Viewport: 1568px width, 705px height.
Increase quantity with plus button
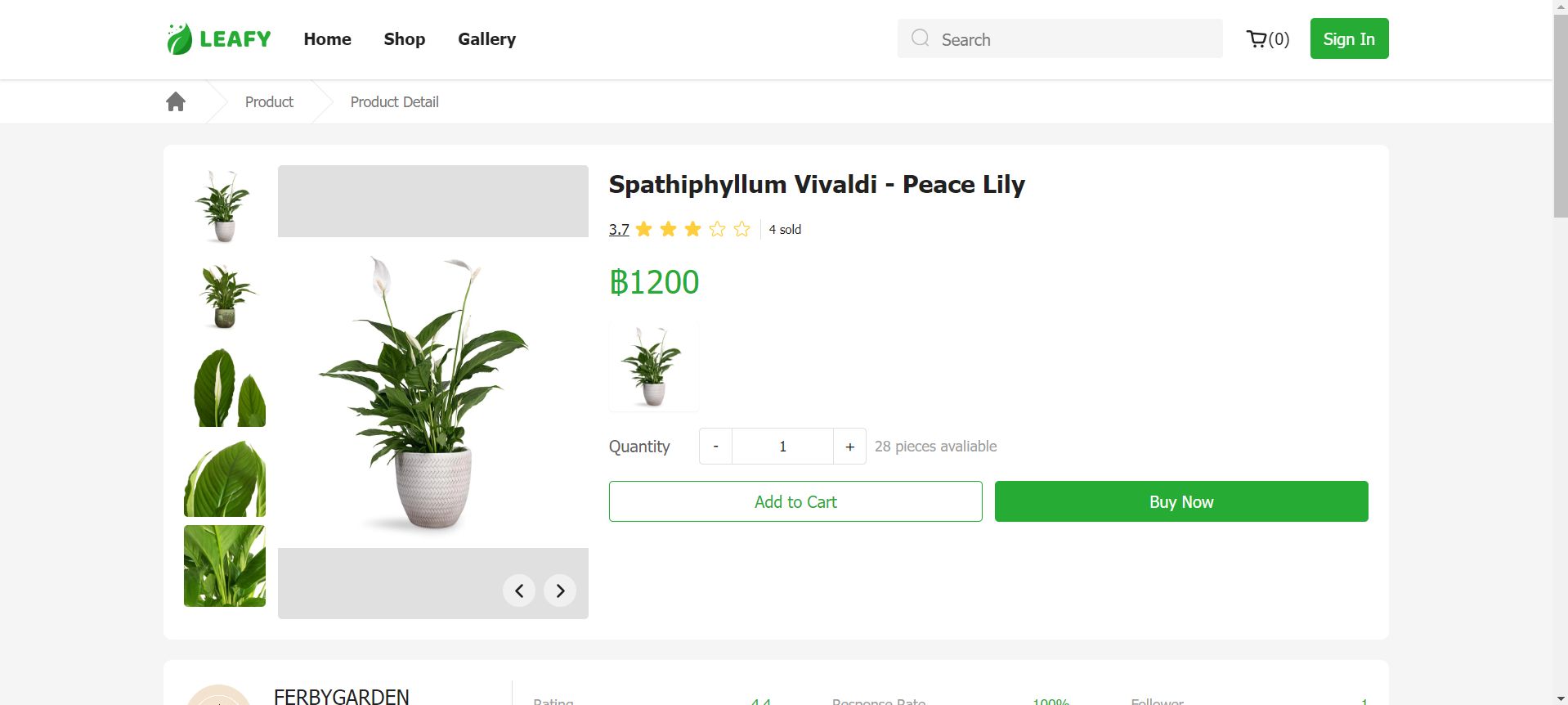pos(850,447)
